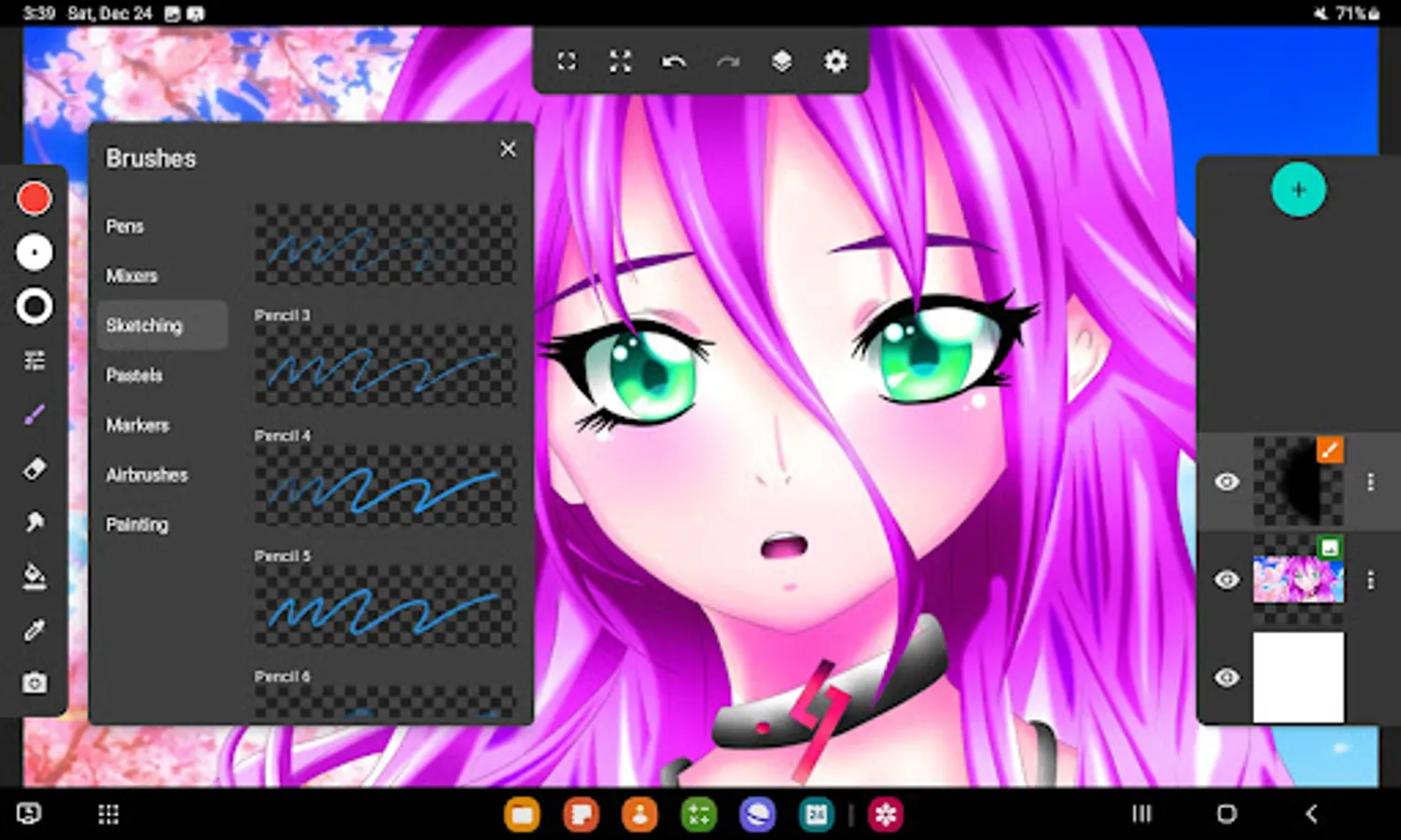This screenshot has width=1401, height=840.
Task: Close the Brushes panel
Action: click(508, 149)
